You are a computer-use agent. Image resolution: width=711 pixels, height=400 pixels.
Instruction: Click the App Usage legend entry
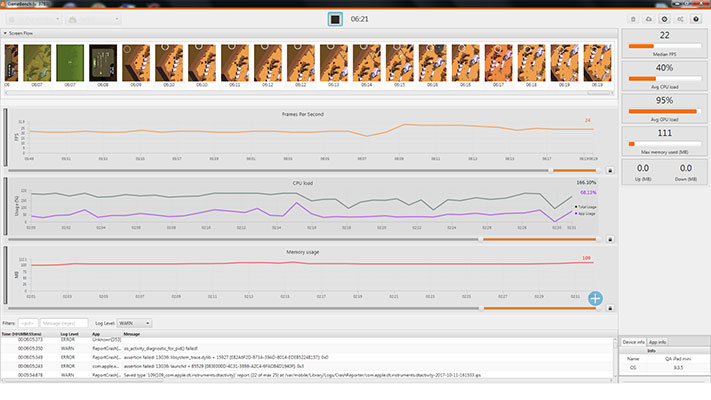pyautogui.click(x=586, y=213)
